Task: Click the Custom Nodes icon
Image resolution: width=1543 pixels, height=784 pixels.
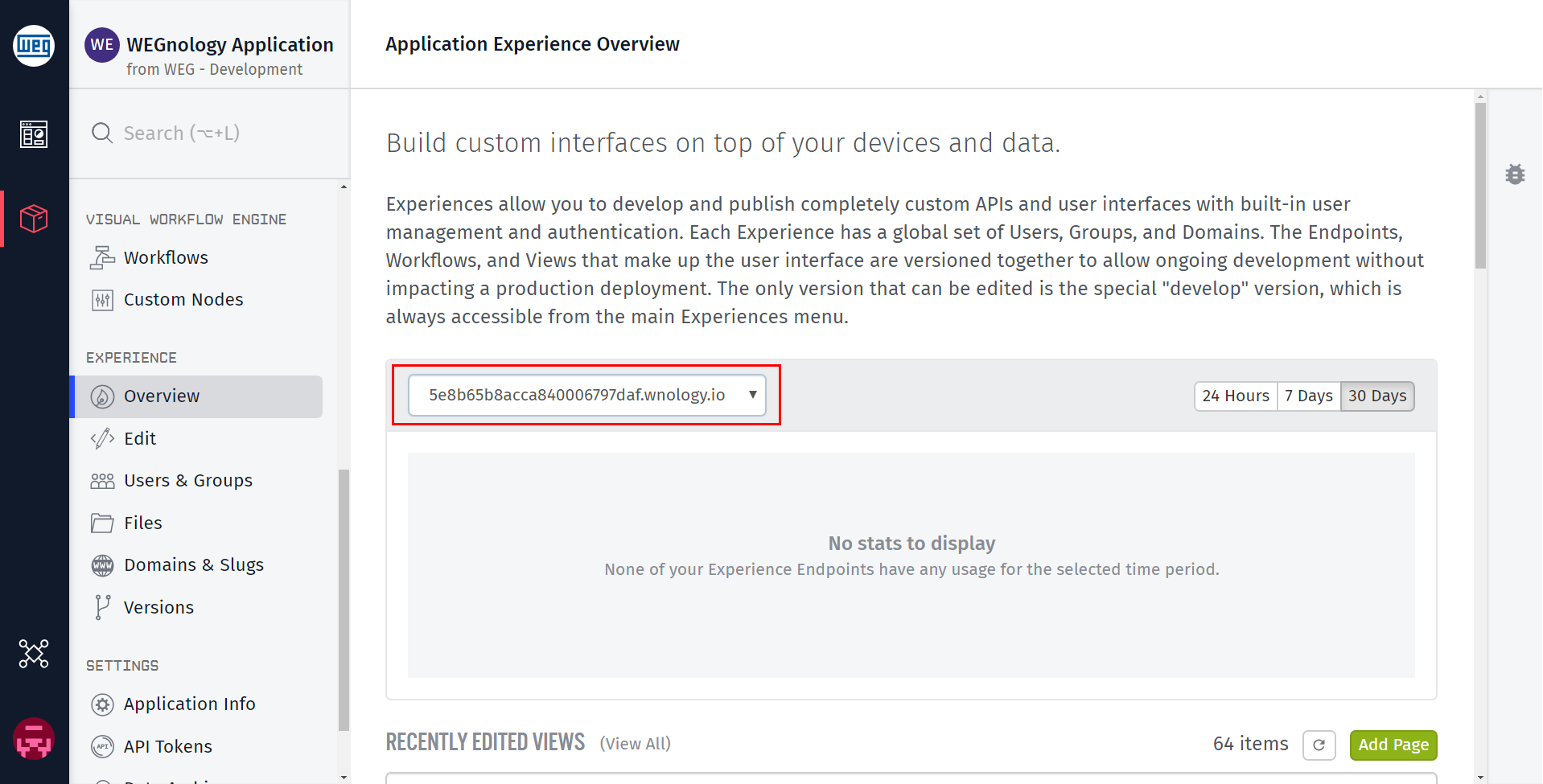Action: click(x=102, y=300)
